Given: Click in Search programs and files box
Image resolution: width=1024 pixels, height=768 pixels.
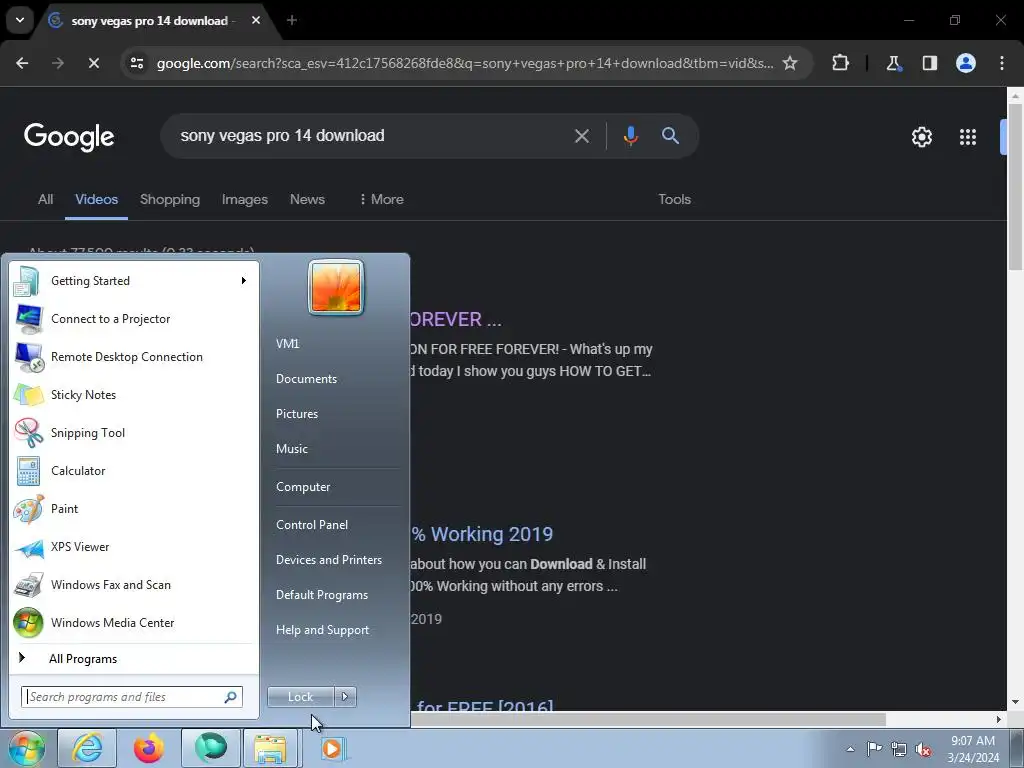Looking at the screenshot, I should pos(132,697).
